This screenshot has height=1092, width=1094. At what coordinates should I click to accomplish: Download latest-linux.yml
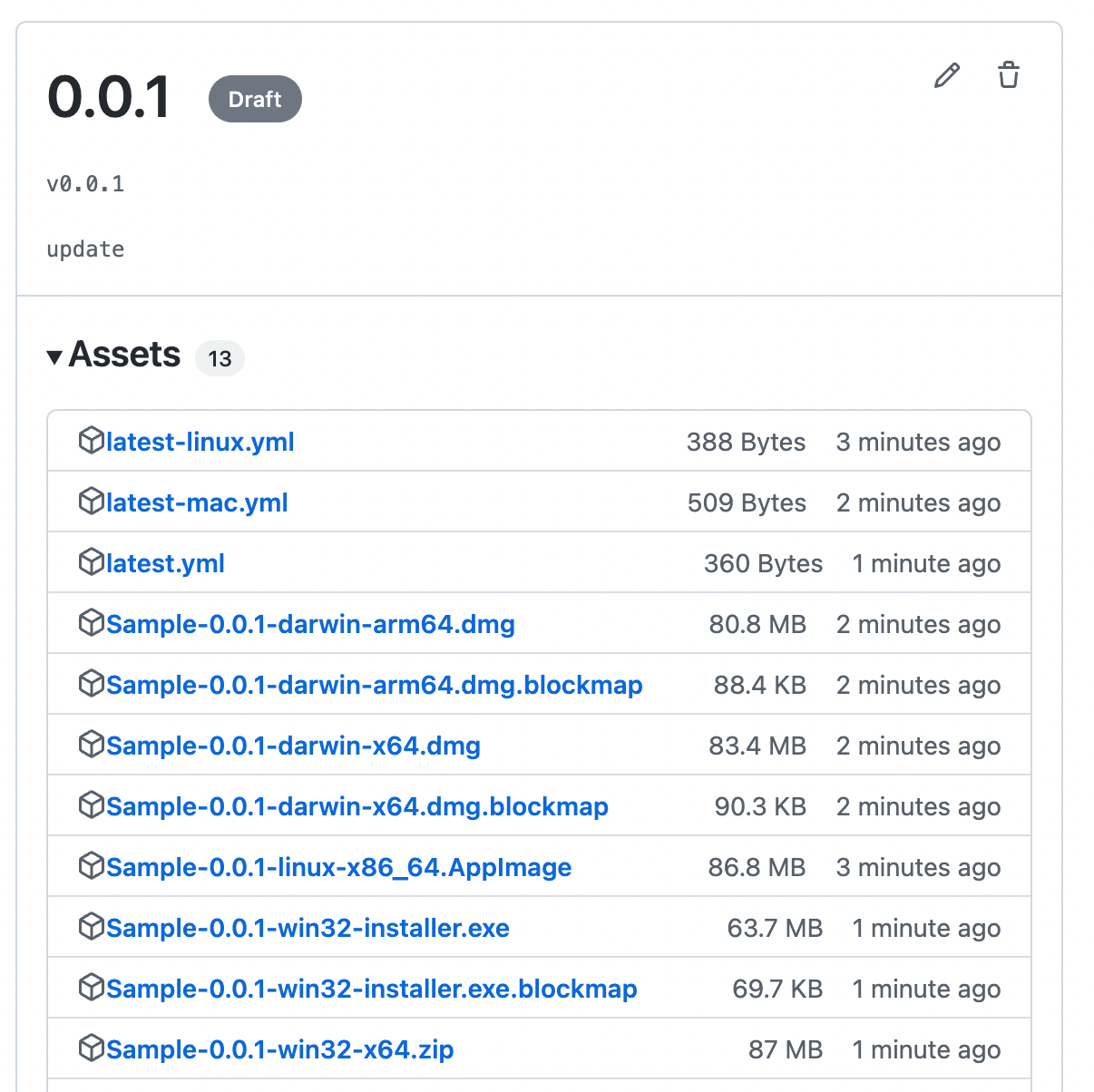tap(200, 442)
